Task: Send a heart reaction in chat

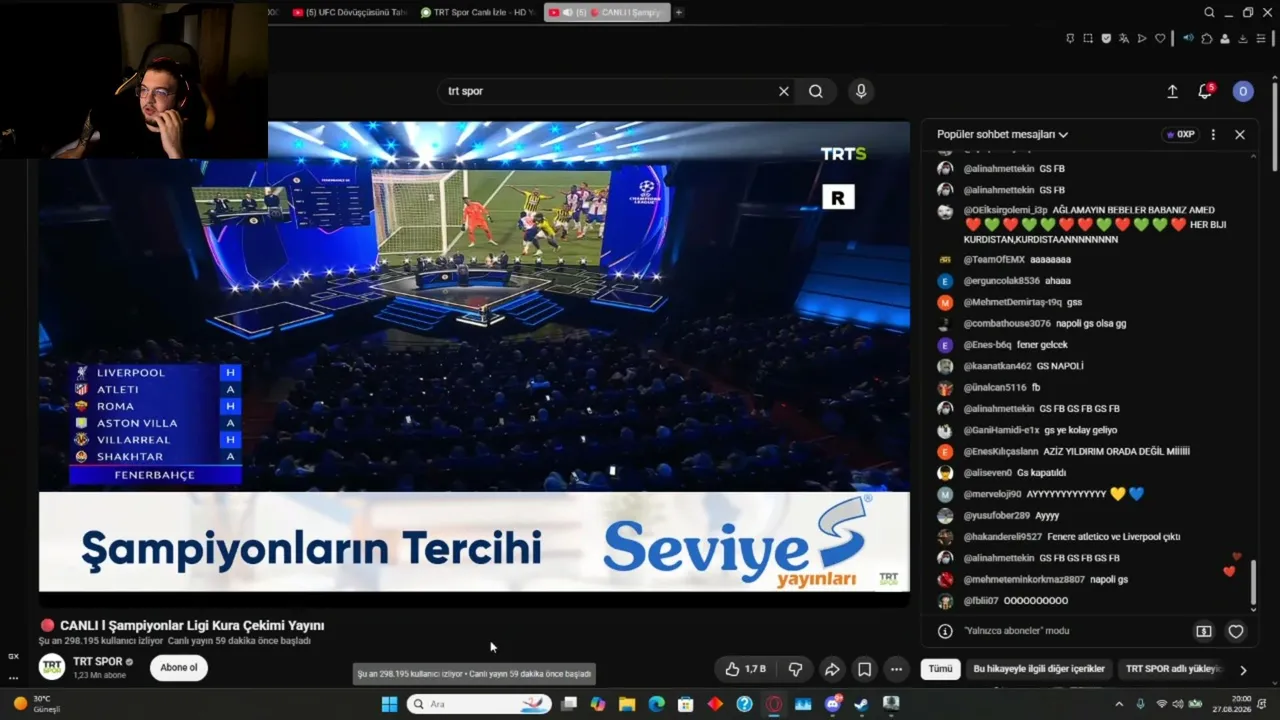Action: coord(1236,631)
